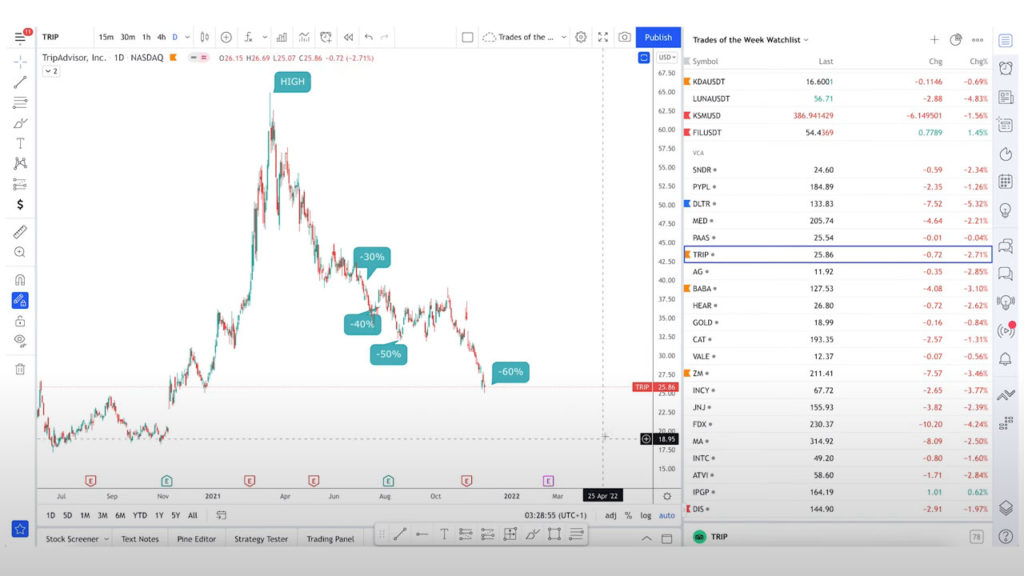
Task: Expand the collapsed indicators legend showing 2
Action: coord(51,71)
